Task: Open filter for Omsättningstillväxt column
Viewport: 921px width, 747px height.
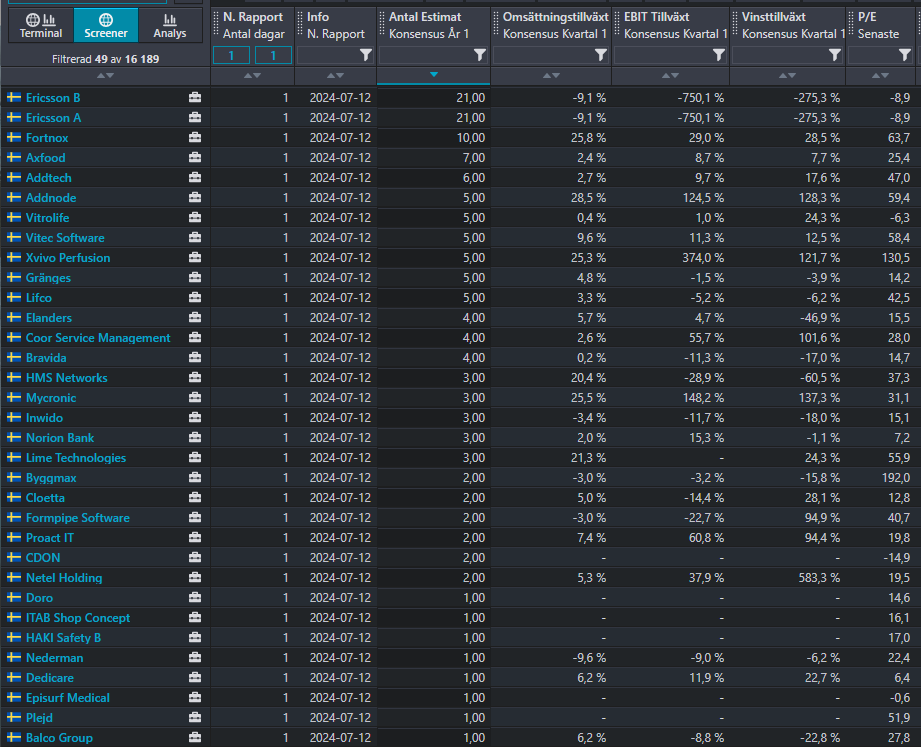Action: 600,55
